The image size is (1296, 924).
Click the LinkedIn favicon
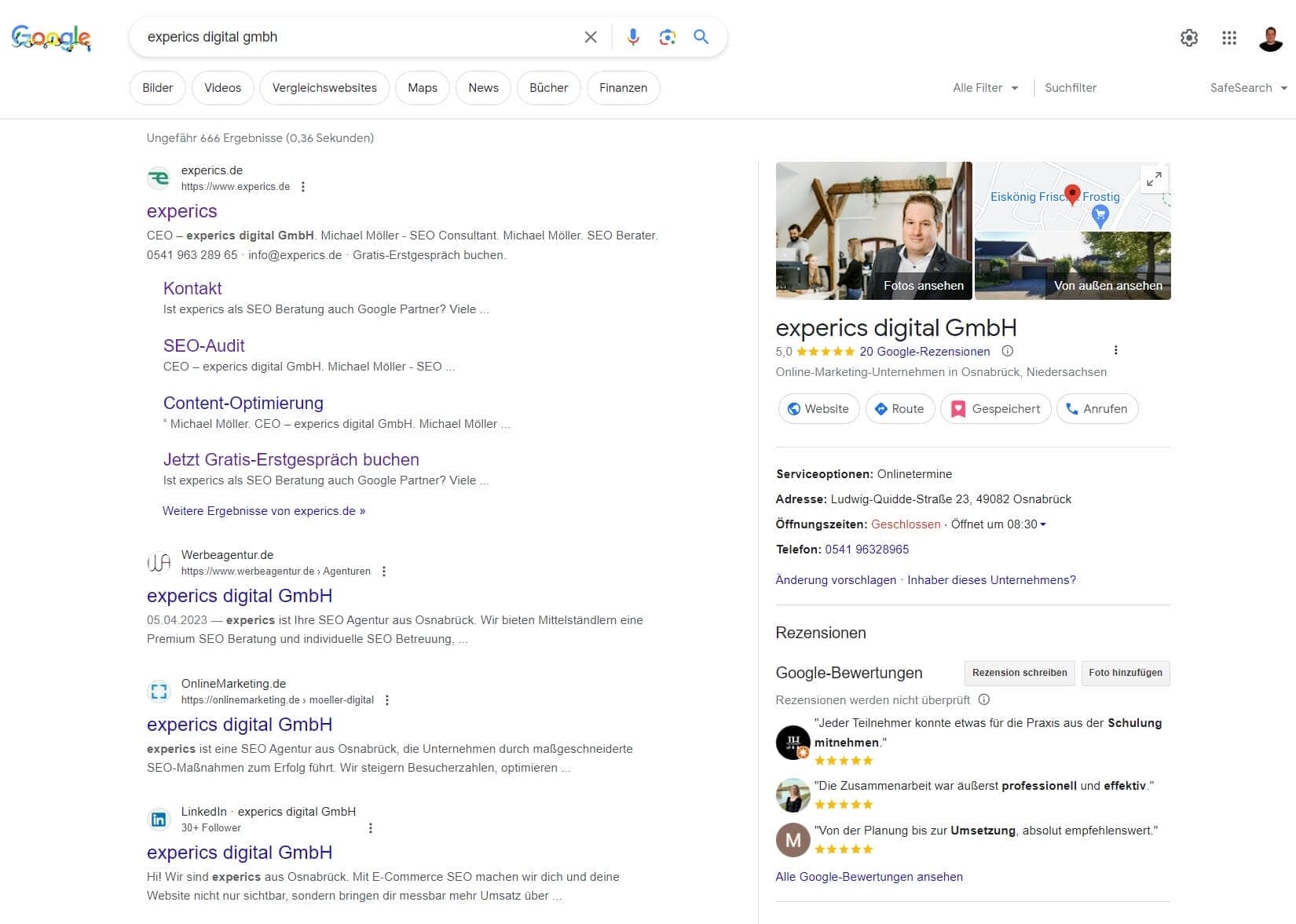tap(159, 820)
